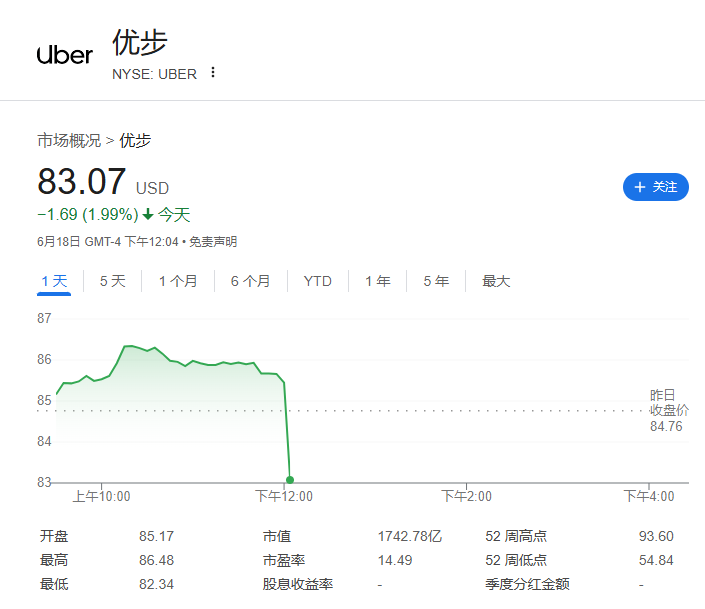Click the 6月18日 GMT-4 timestamp
Screen dimensions: 705x609
pyautogui.click(x=108, y=242)
